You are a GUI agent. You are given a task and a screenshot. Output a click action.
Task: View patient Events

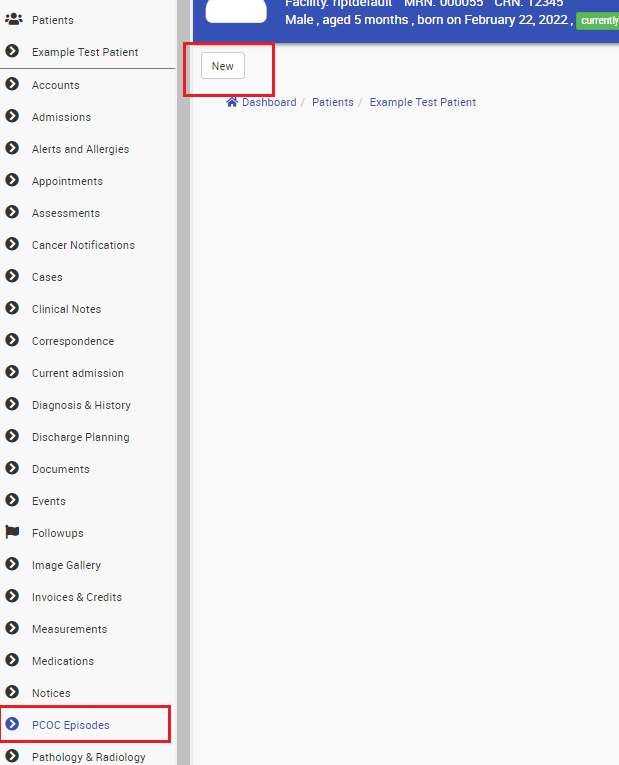point(49,501)
